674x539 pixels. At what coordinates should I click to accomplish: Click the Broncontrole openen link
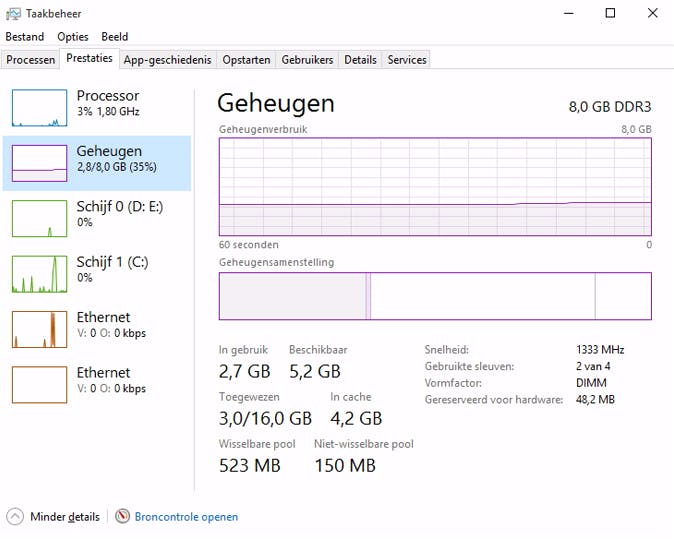[186, 517]
